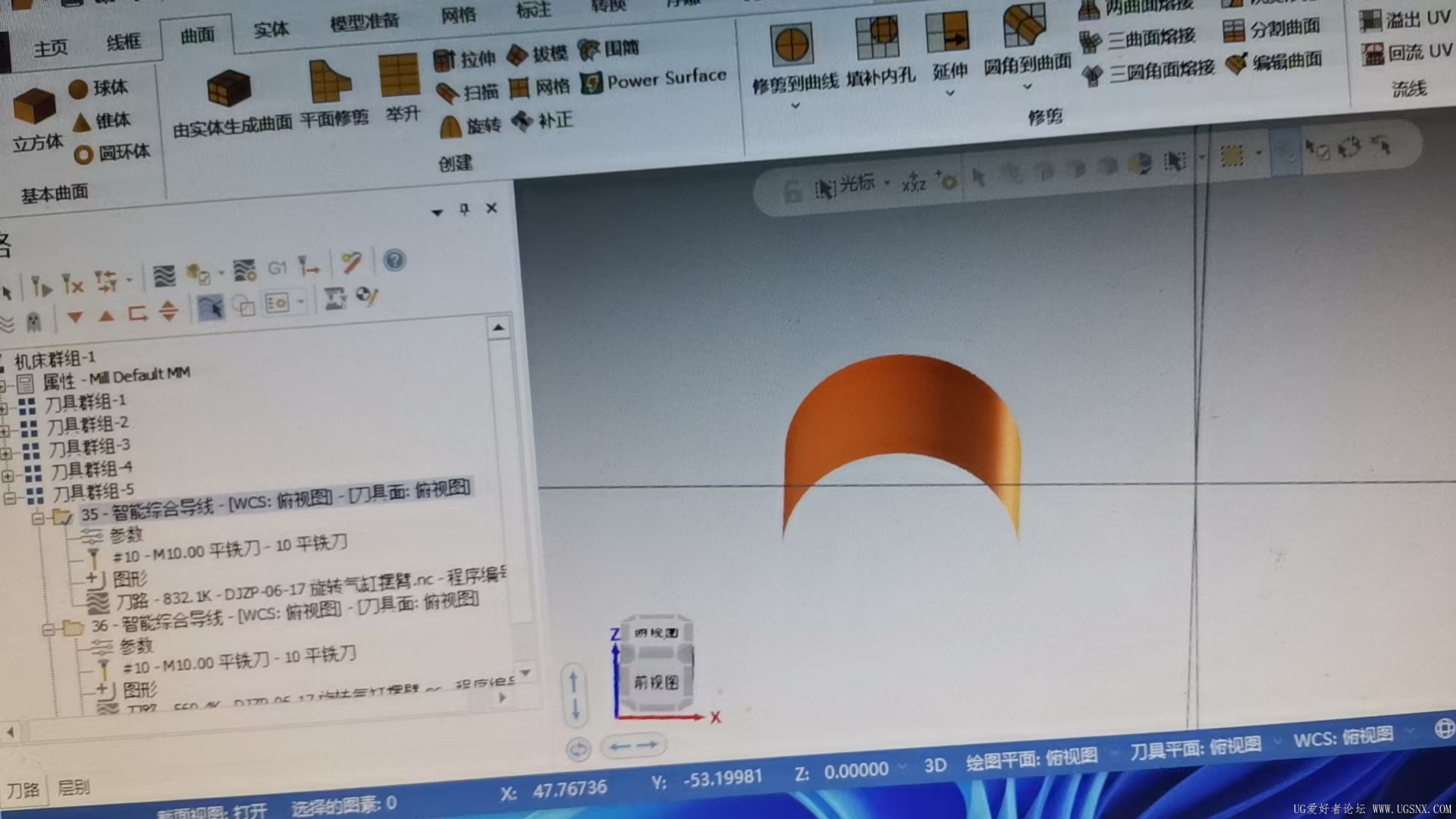Expand the 刀具群组-3 tree node
Image resolution: width=1456 pixels, height=819 pixels.
click(6, 453)
